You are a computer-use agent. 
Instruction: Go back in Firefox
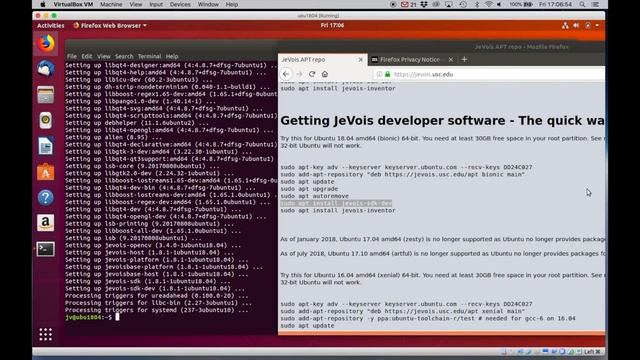click(x=286, y=74)
